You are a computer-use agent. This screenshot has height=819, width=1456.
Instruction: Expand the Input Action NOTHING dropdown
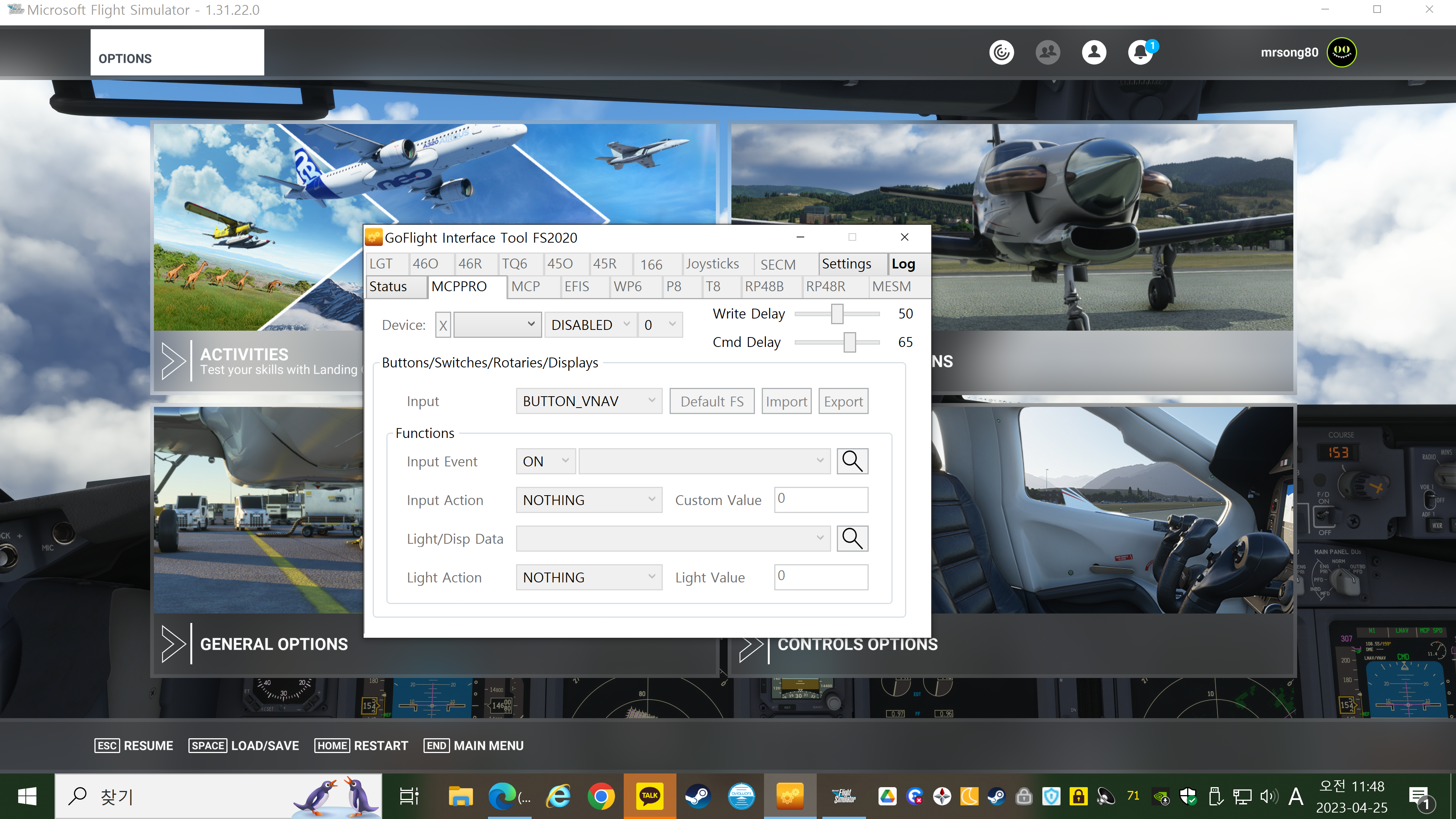click(589, 500)
